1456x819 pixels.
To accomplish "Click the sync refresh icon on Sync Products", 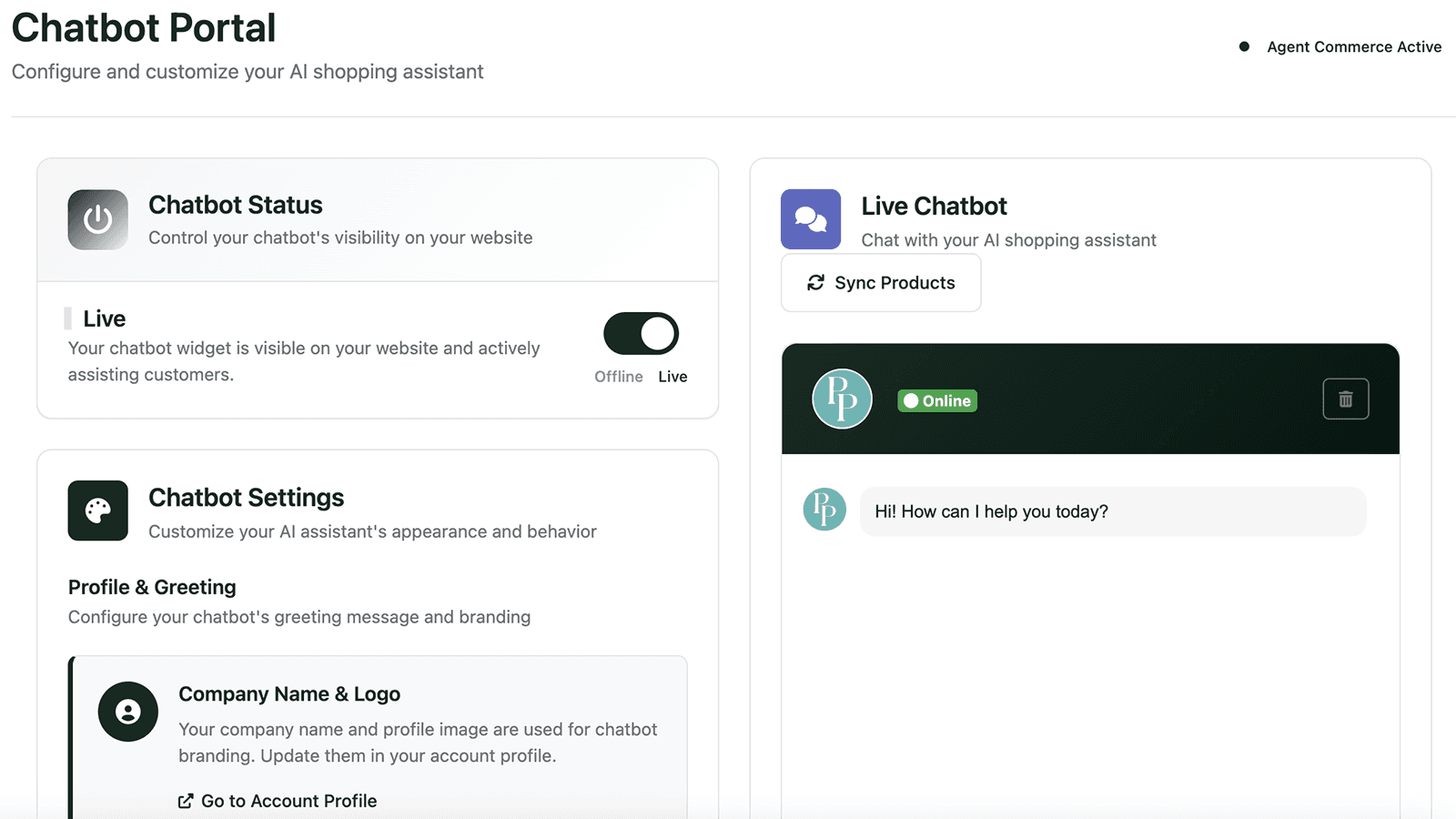I will 814,283.
